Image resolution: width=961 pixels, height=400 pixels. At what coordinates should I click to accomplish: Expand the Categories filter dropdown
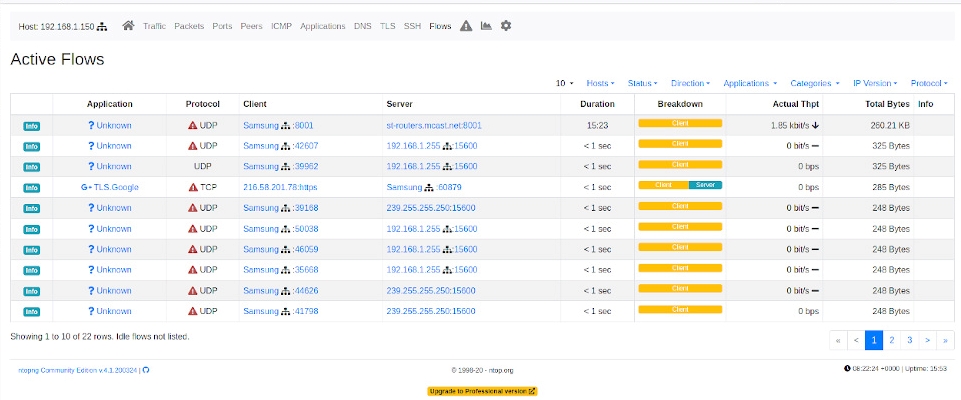815,83
